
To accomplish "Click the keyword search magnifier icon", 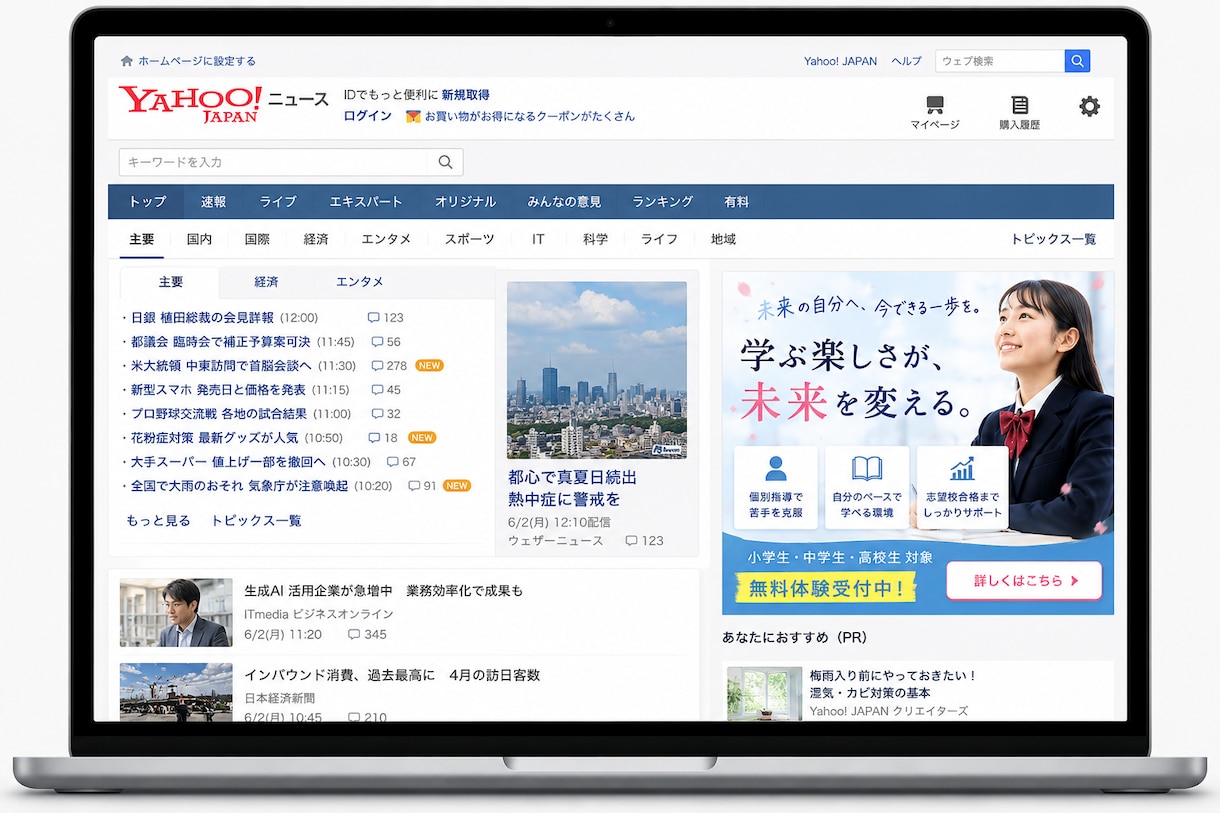I will 445,162.
